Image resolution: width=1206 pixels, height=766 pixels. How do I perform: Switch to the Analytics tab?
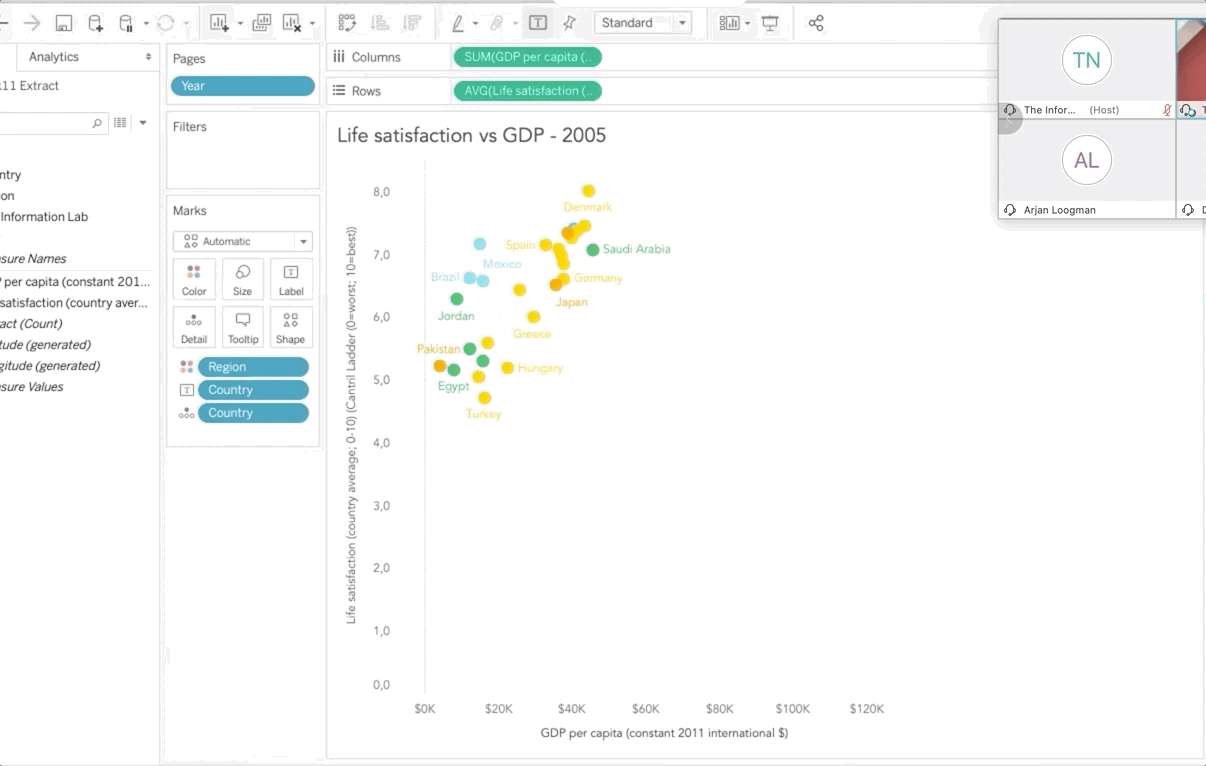pos(54,57)
